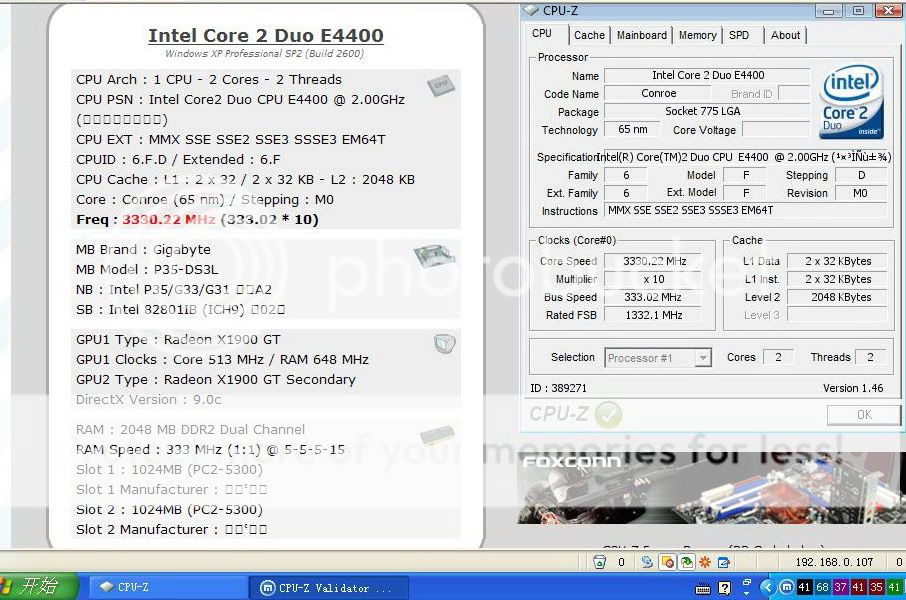Click the network globe status bar icon
The height and width of the screenshot is (600, 906).
tap(647, 562)
